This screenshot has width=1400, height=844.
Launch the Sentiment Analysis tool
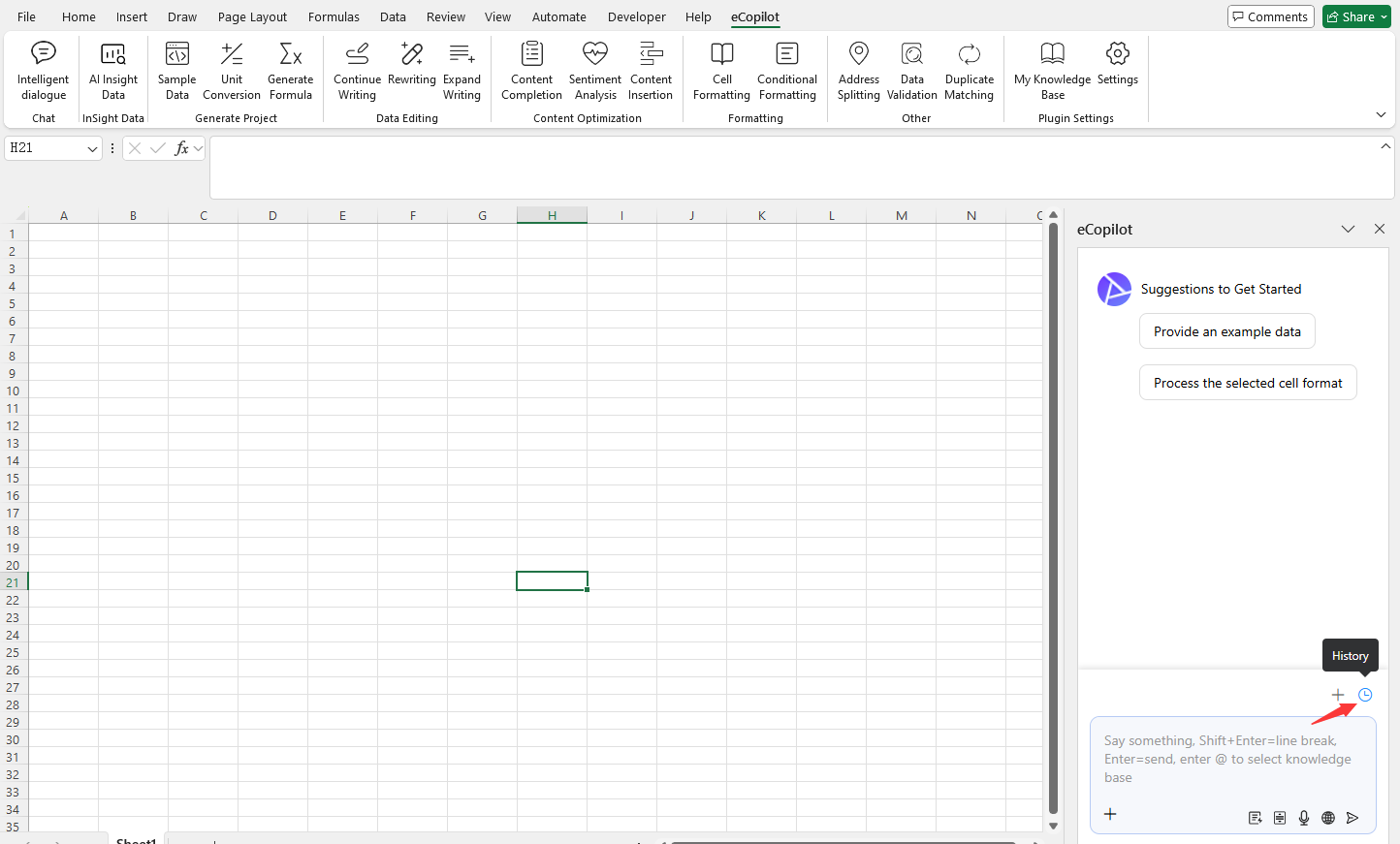point(594,71)
